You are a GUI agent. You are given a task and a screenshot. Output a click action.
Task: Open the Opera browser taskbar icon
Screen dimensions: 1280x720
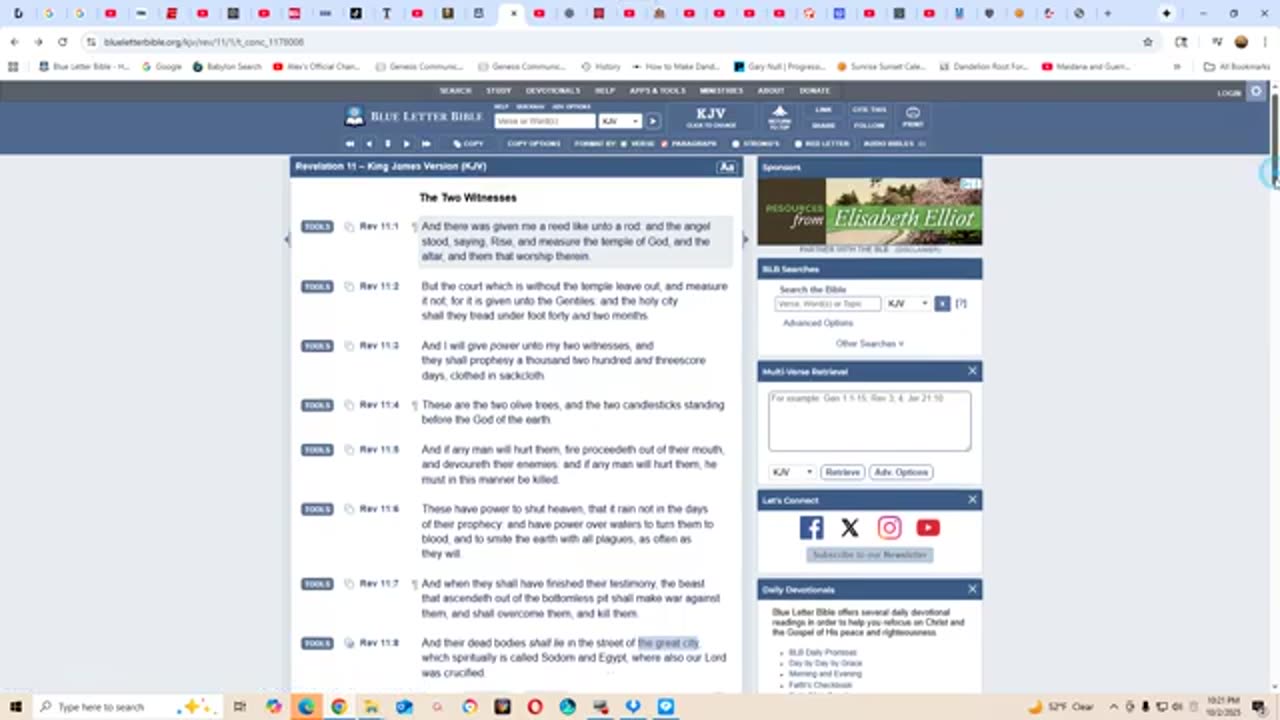[x=535, y=707]
